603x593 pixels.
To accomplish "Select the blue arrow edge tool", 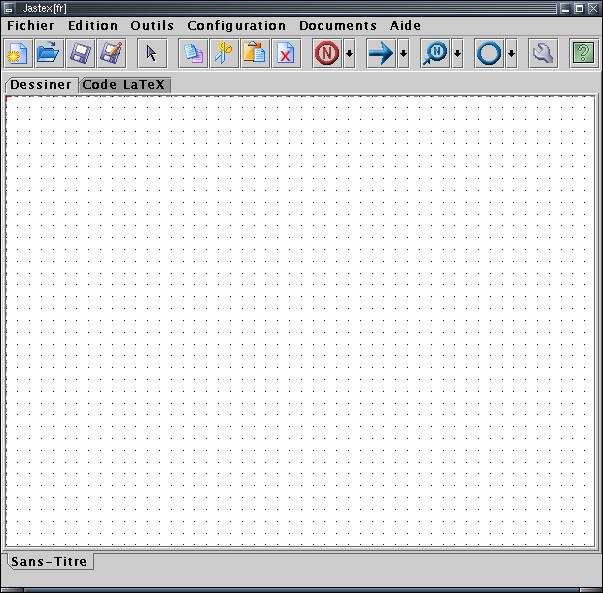I will coord(380,54).
